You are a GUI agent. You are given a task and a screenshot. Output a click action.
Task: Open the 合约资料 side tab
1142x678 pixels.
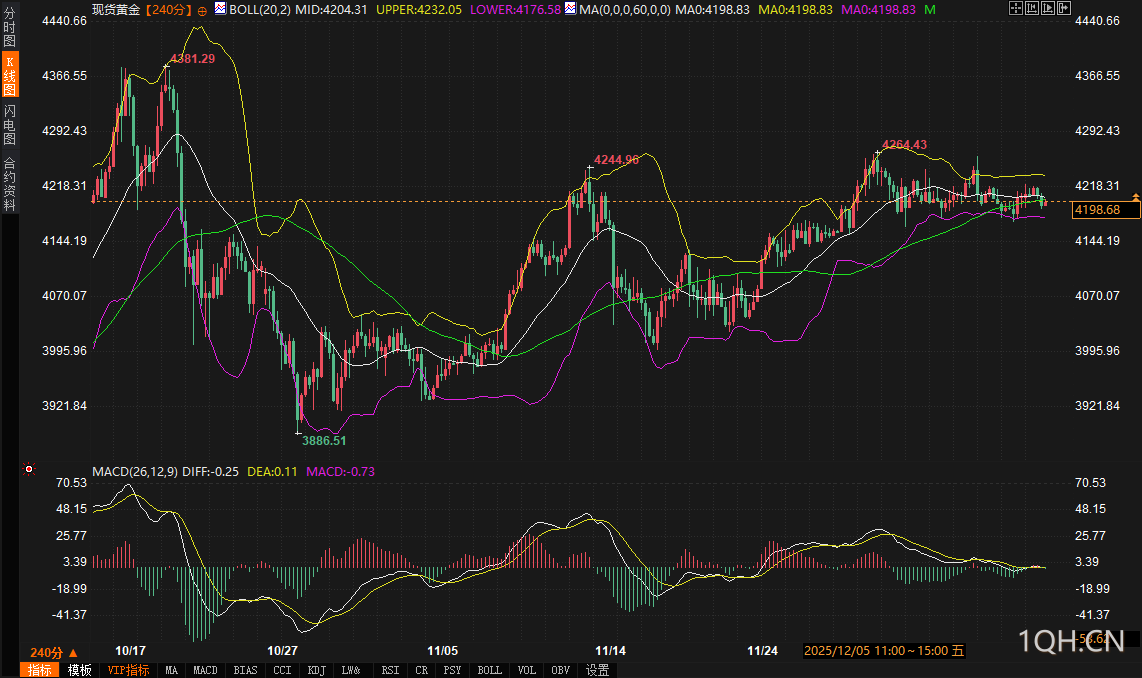(9, 184)
